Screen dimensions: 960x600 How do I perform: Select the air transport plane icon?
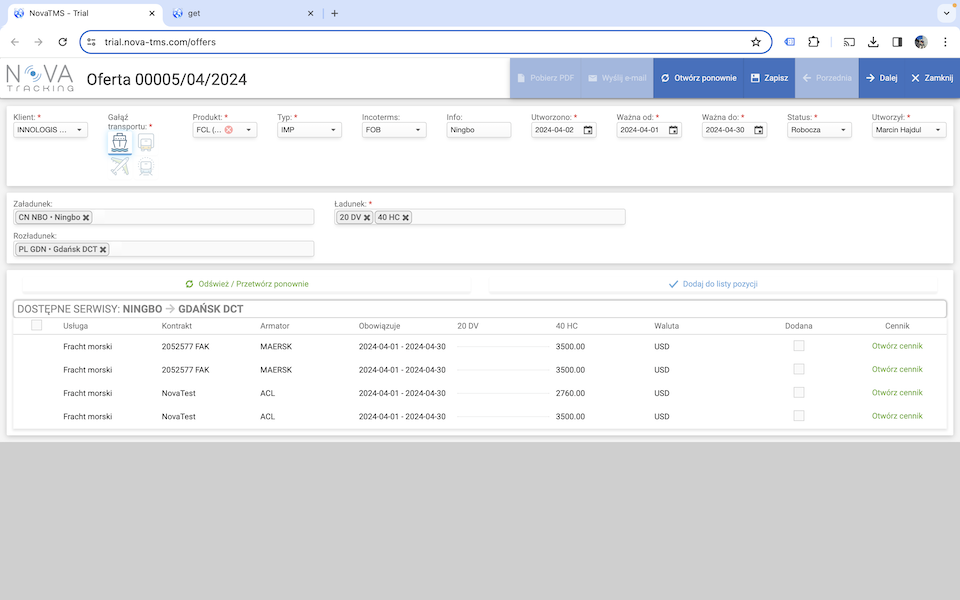pos(120,167)
